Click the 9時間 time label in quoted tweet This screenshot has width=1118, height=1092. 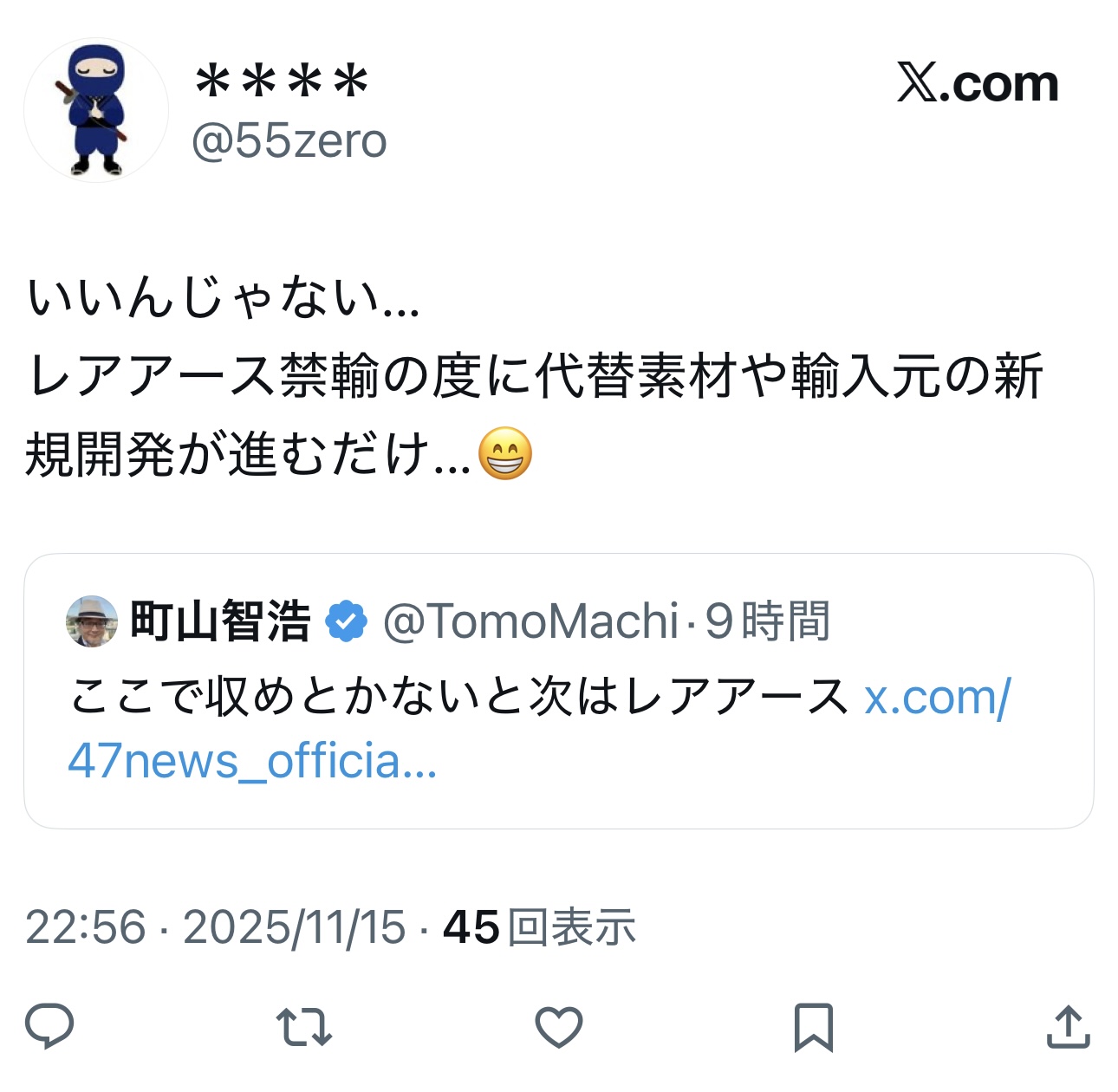point(768,621)
